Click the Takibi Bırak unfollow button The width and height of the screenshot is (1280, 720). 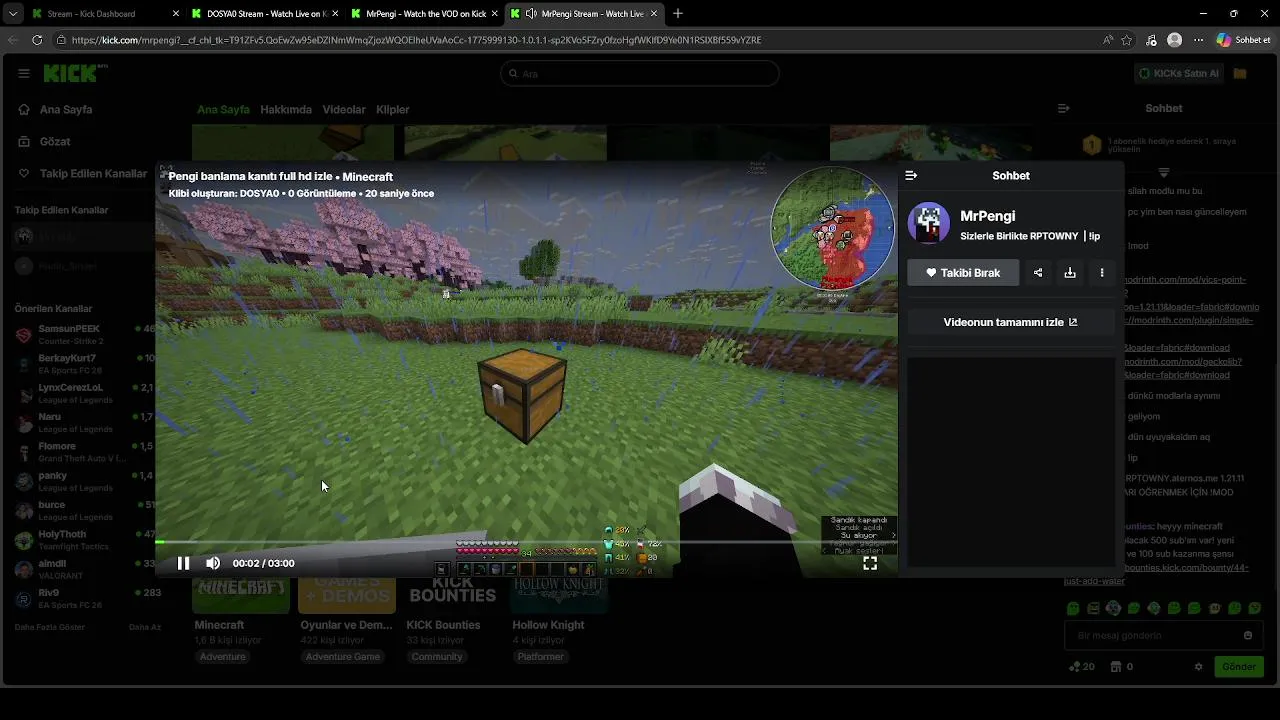tap(963, 272)
